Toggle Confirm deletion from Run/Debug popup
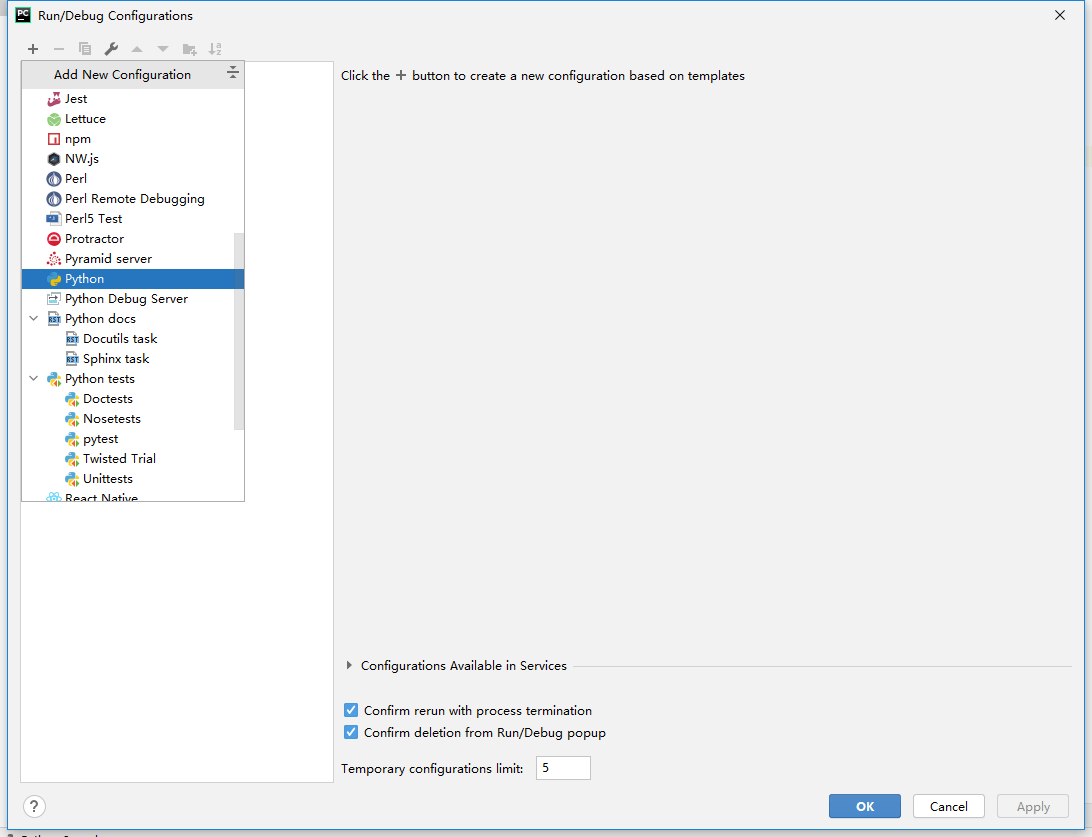The height and width of the screenshot is (837, 1092). click(351, 733)
